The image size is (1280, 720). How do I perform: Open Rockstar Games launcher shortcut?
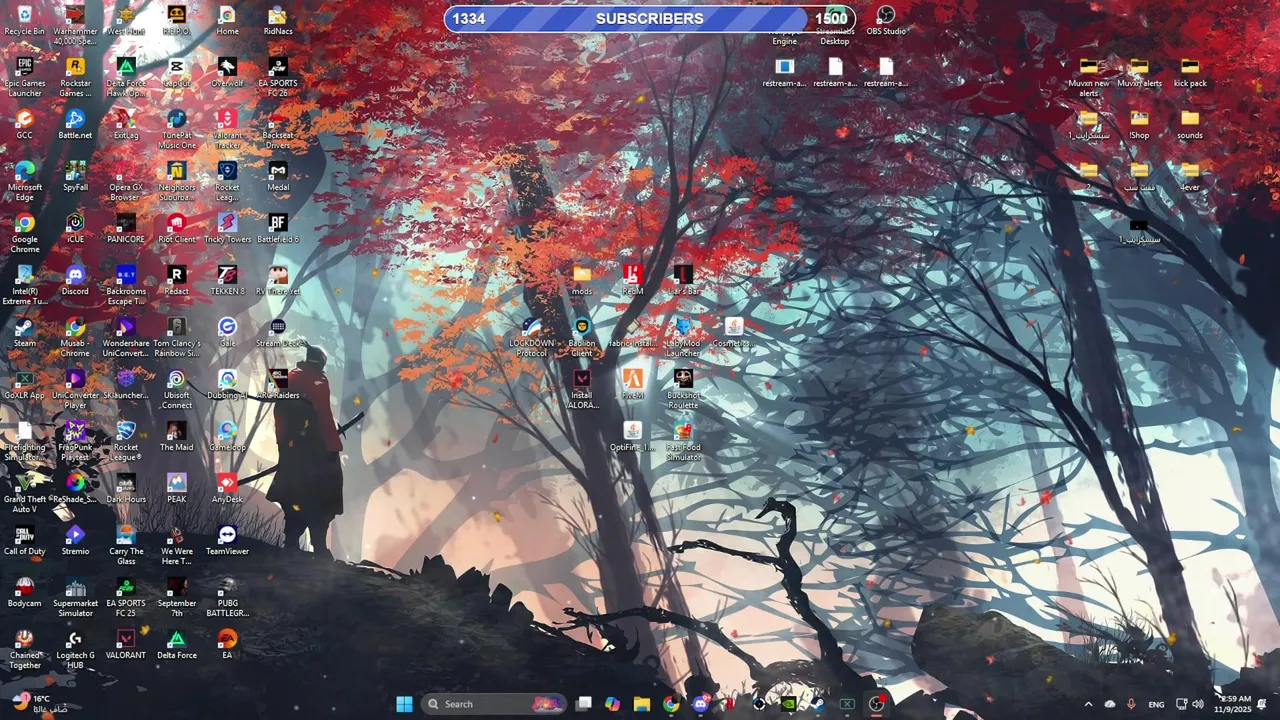point(75,77)
